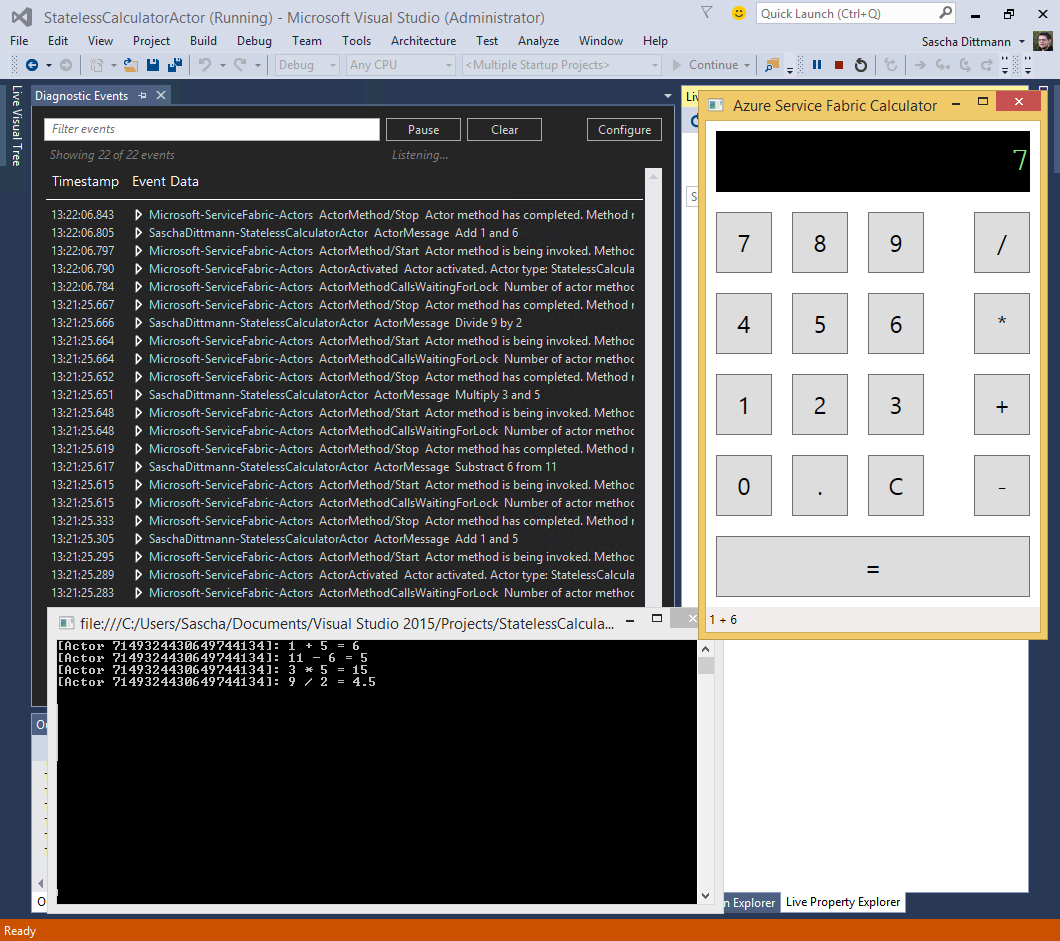
Task: Open the Any CPU platform dropdown
Action: 448,65
